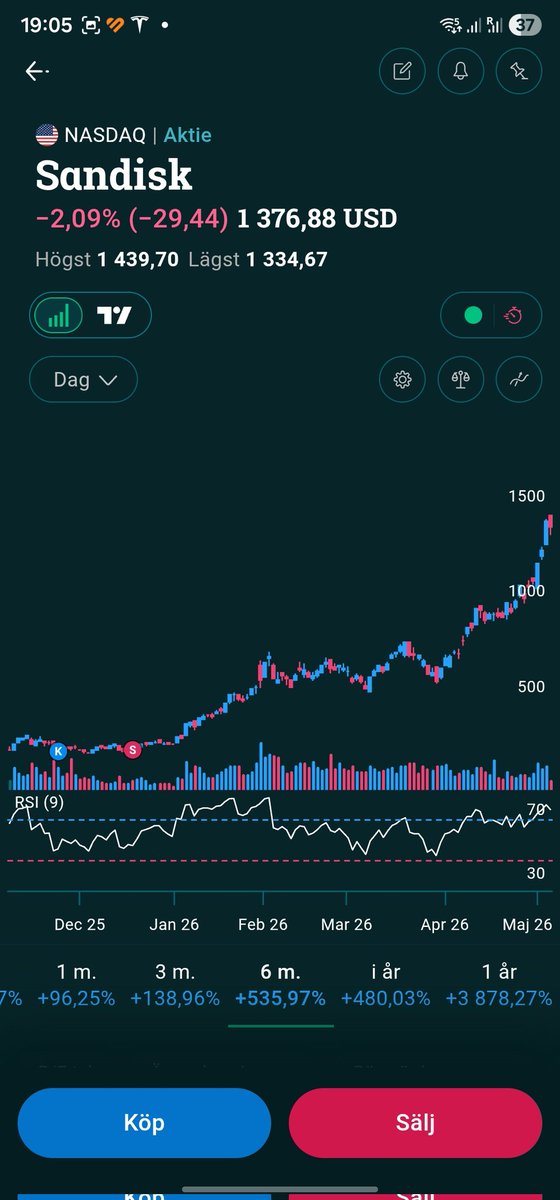Tap the Wi-Fi icon in status bar
Viewport: 560px width, 1200px height.
452,25
